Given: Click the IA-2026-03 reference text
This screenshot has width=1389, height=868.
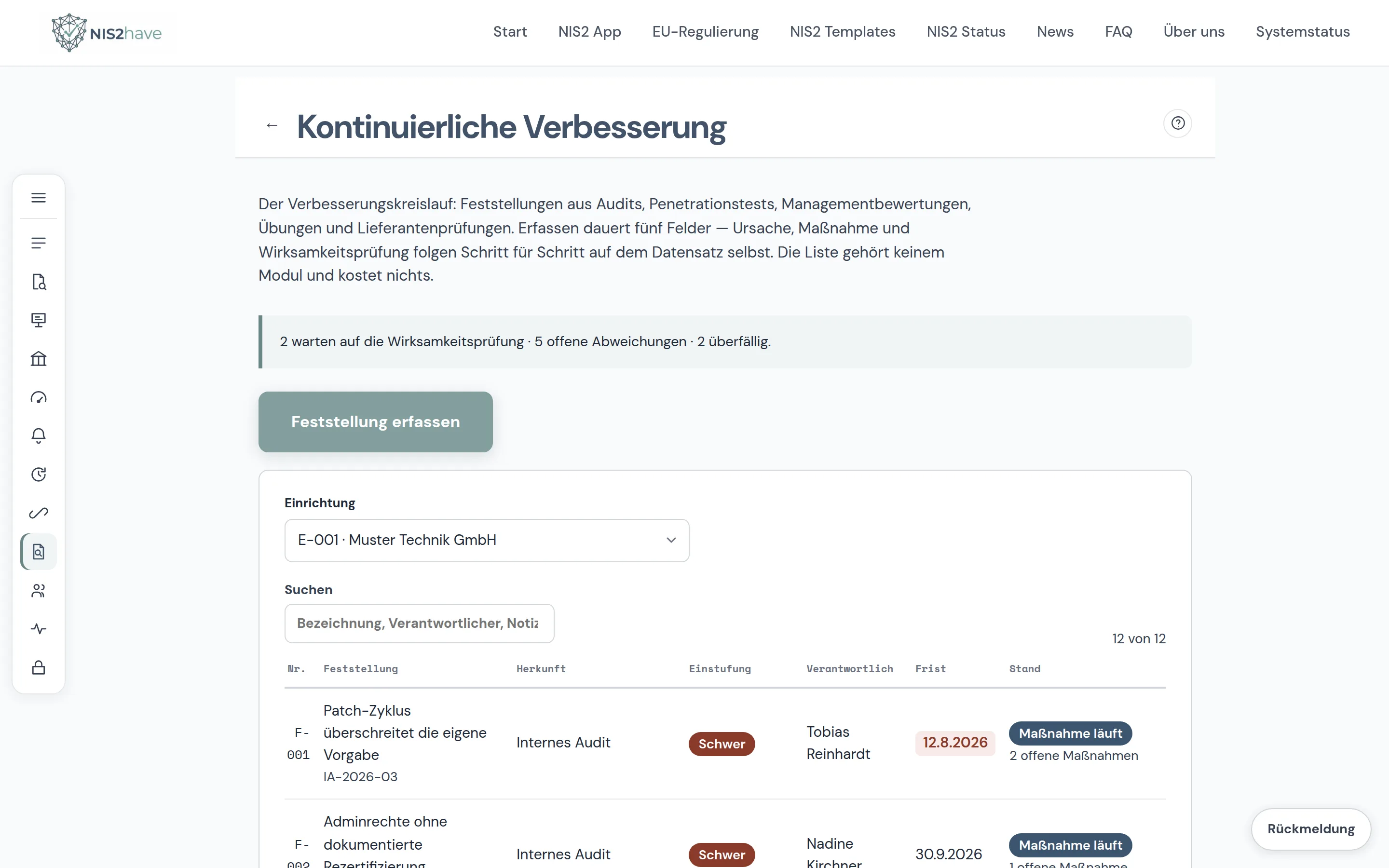Looking at the screenshot, I should (x=360, y=777).
